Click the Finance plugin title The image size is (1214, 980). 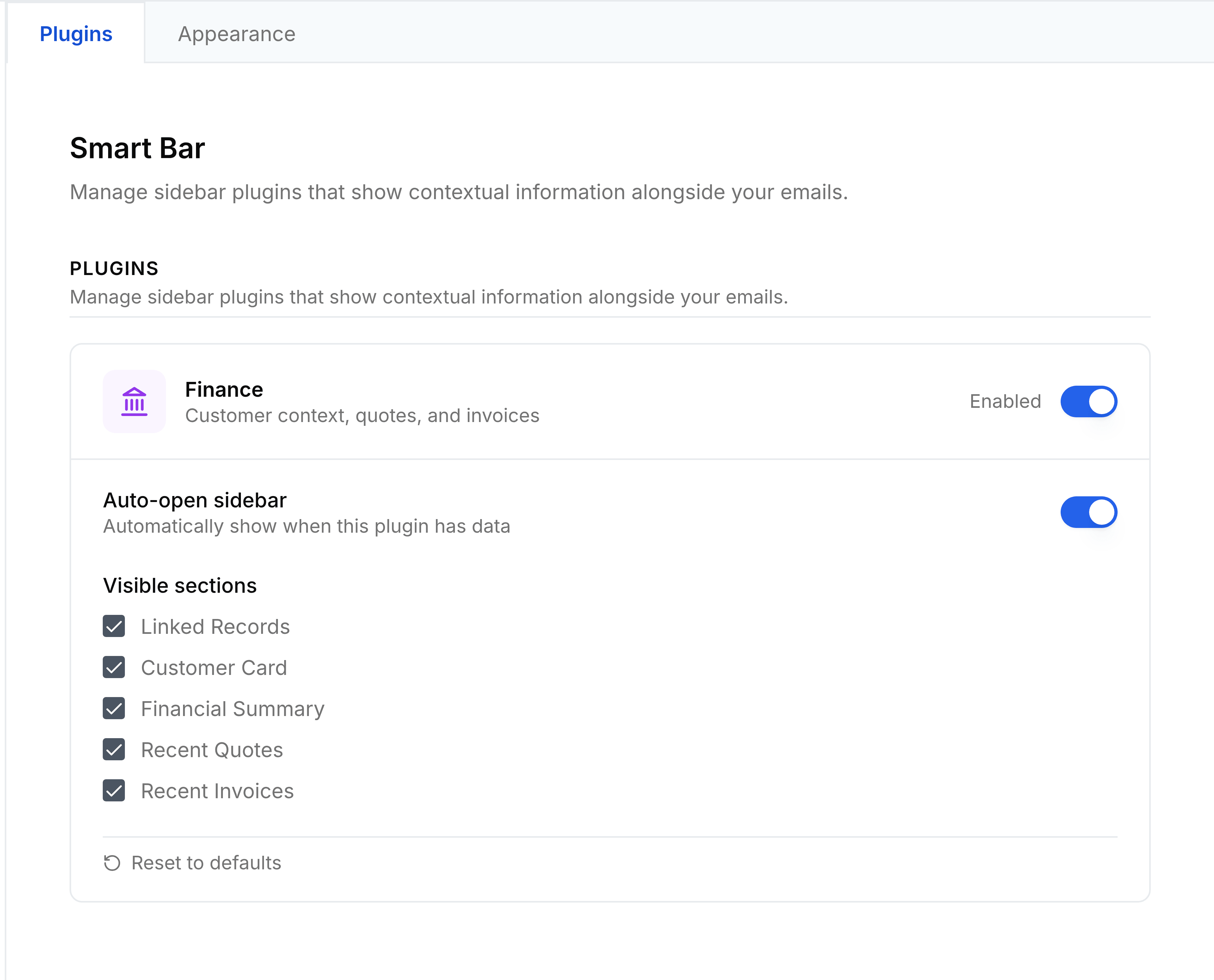click(x=224, y=389)
